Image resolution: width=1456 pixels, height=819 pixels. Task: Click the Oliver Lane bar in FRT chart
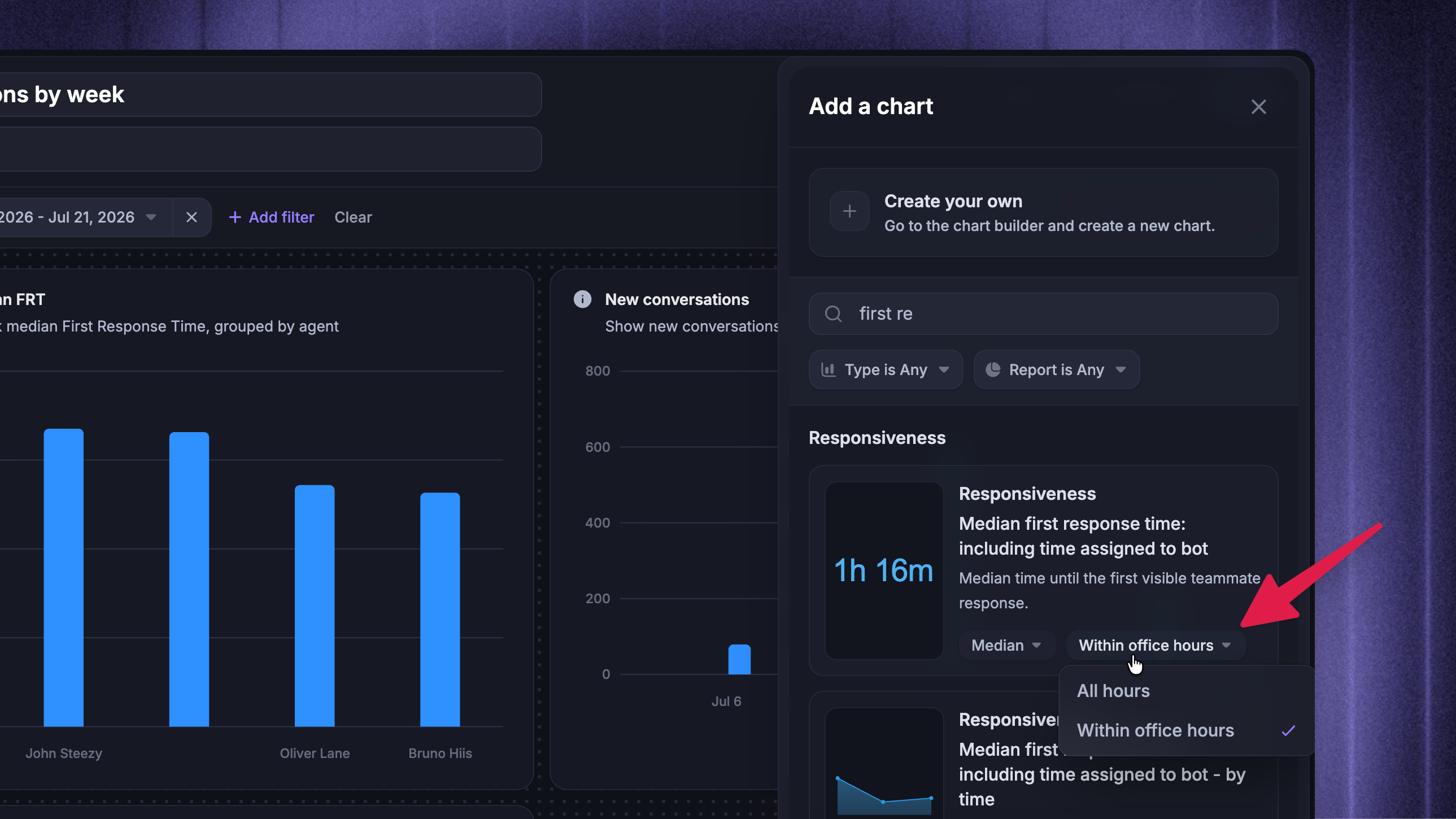click(315, 606)
